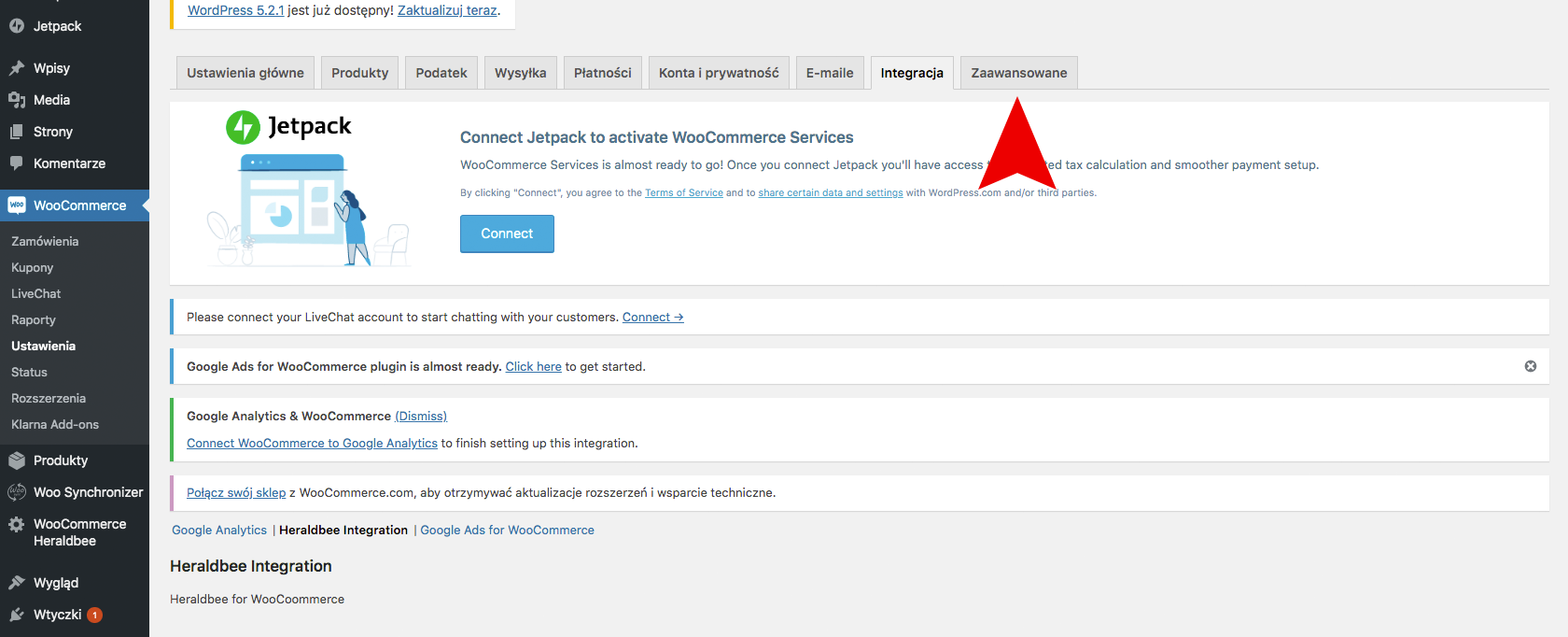Viewport: 1568px width, 637px height.
Task: Open Wpisy via its pin icon
Action: pos(17,68)
